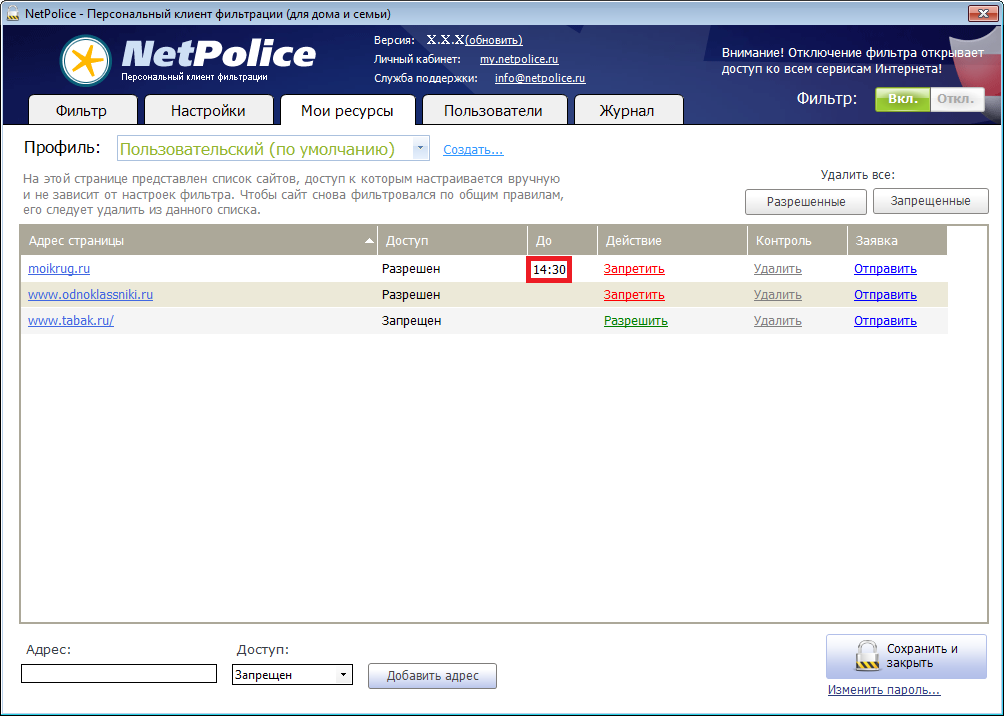Click Отправить in moikrug.ru row
Screen dimensions: 1004x716
tap(885, 269)
